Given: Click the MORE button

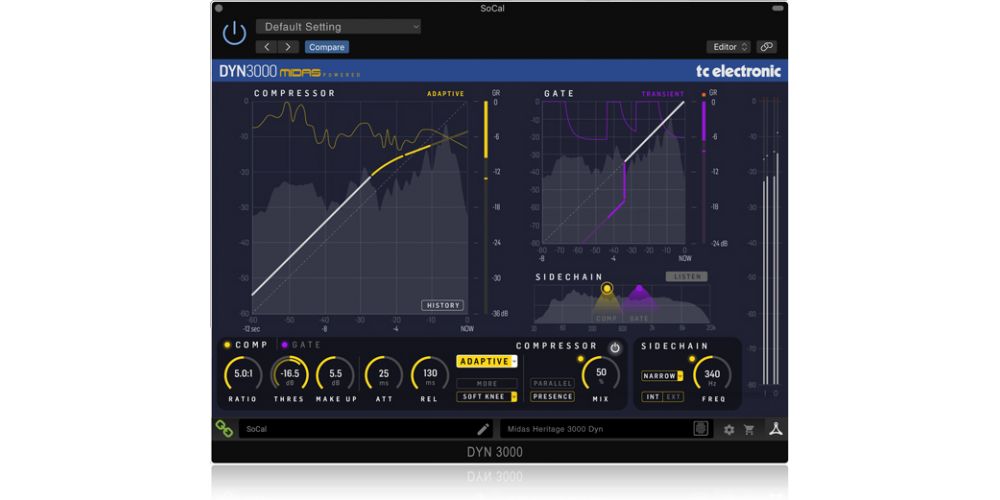Looking at the screenshot, I should point(487,383).
